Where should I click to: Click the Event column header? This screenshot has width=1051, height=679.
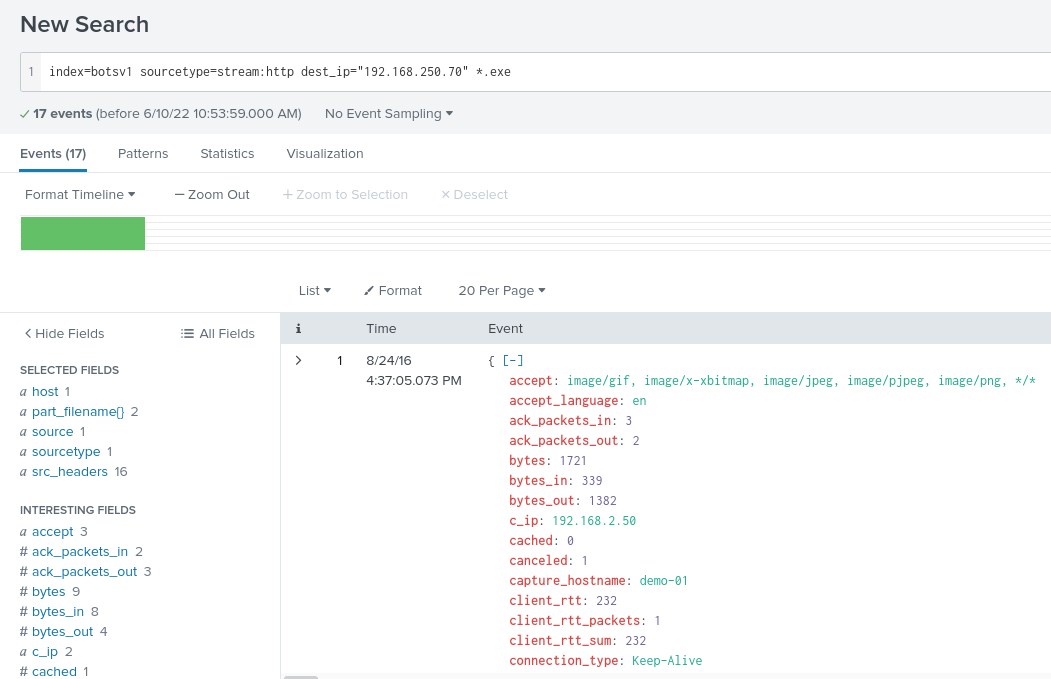[505, 328]
